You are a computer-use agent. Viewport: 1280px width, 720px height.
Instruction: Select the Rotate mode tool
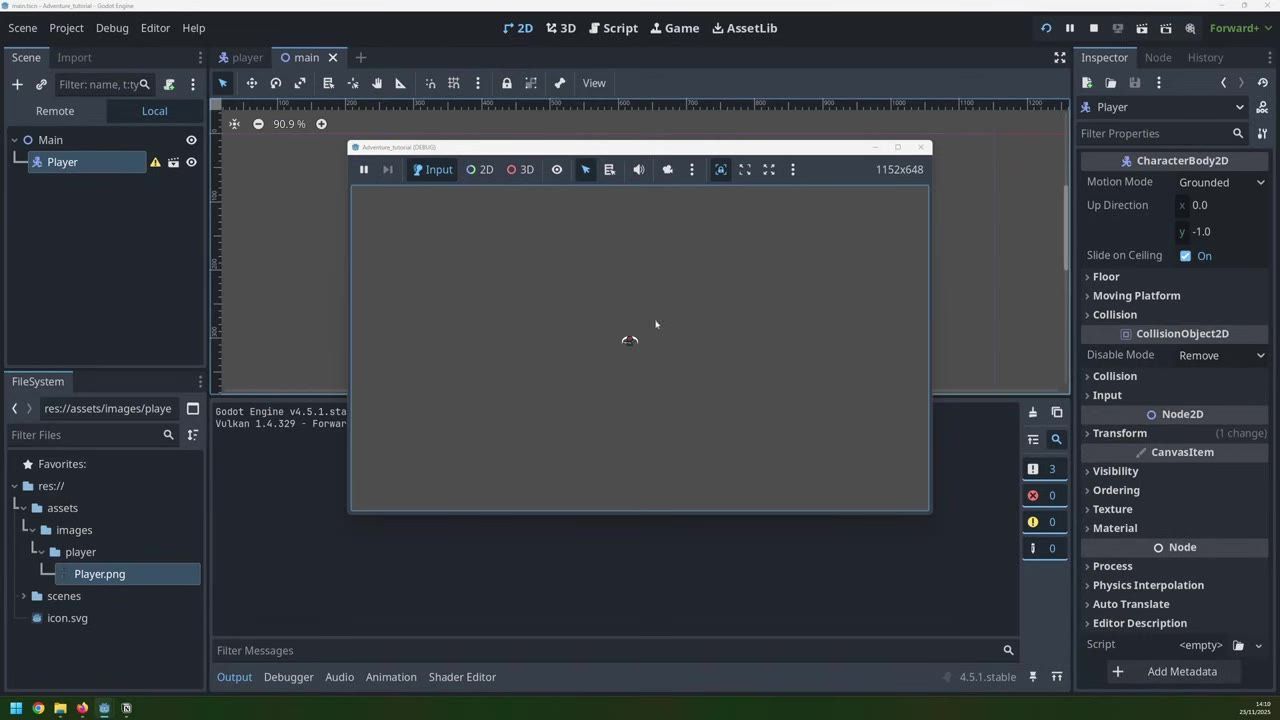[x=276, y=83]
